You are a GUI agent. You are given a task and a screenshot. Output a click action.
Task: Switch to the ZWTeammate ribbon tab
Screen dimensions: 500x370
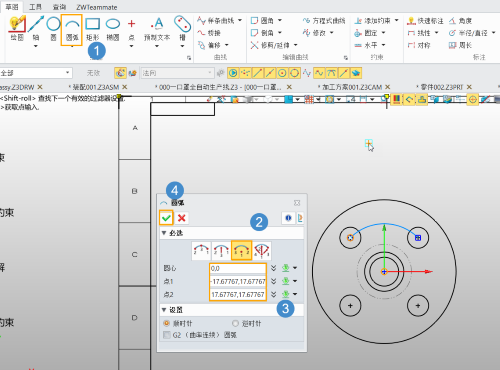[x=97, y=7]
